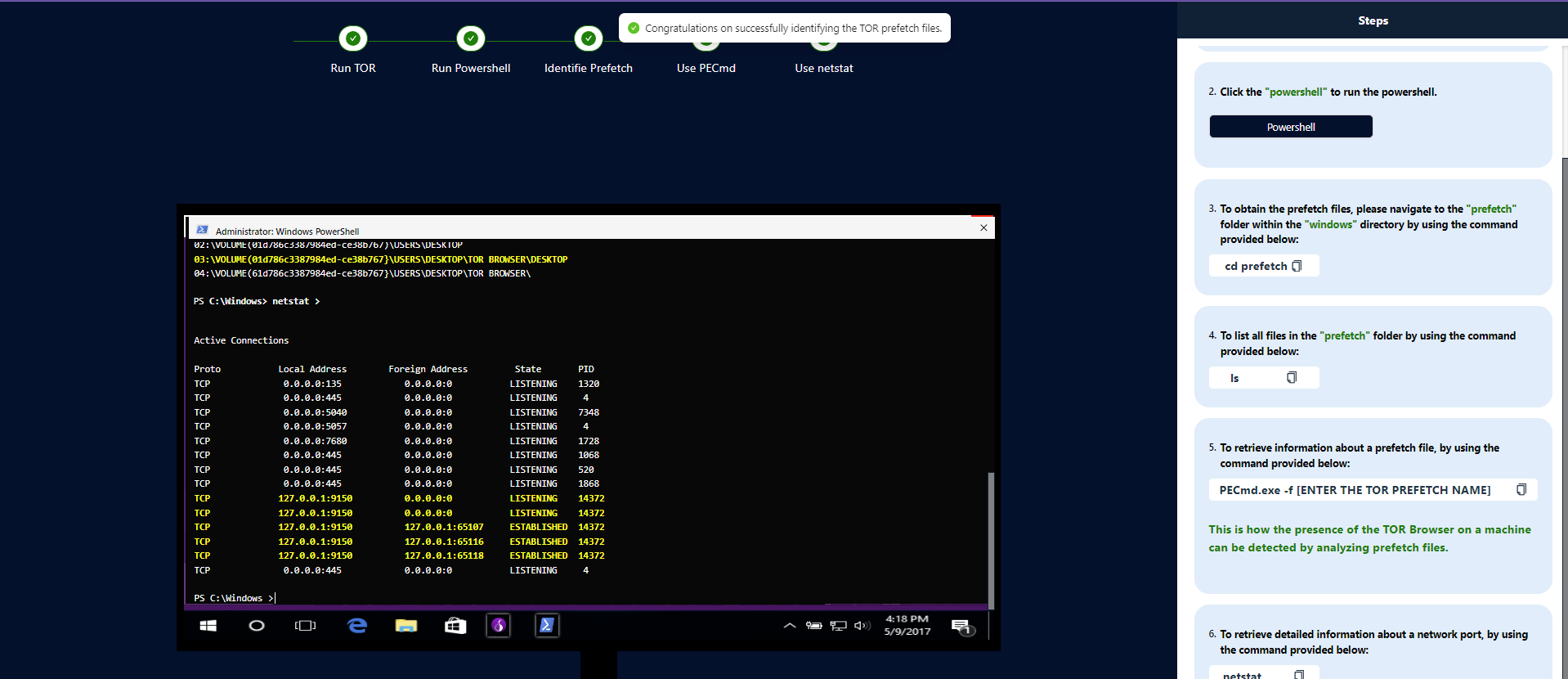This screenshot has width=1568, height=679.
Task: Click copy icon next to PECmd.exe command
Action: [x=1521, y=489]
